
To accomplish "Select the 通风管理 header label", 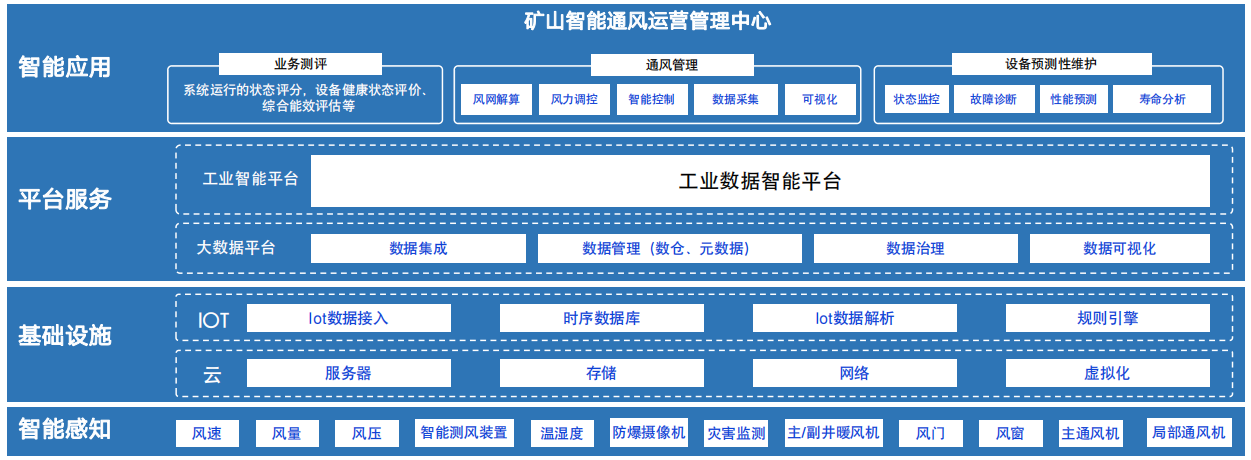I will (x=672, y=65).
